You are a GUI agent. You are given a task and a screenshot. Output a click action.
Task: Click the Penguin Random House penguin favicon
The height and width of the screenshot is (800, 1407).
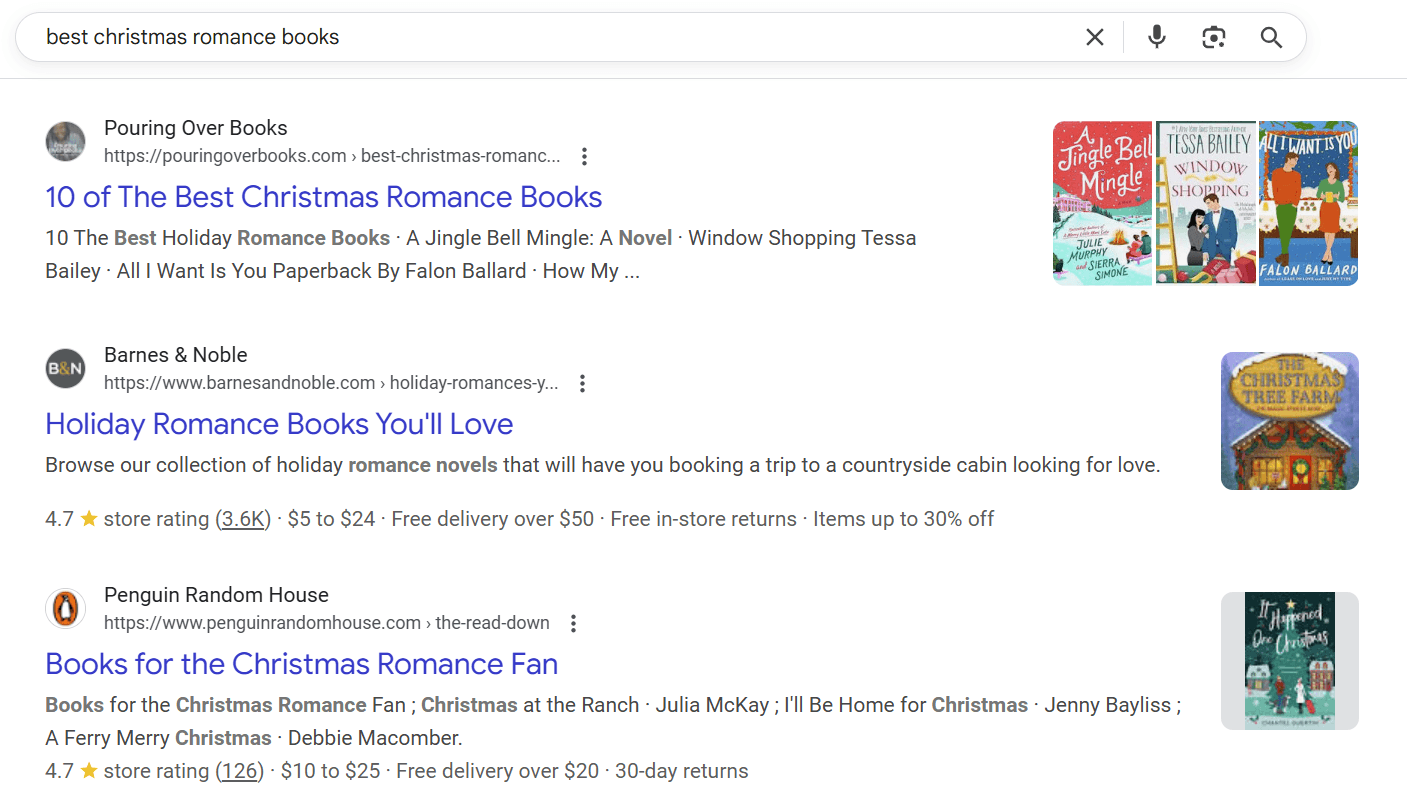[x=65, y=609]
